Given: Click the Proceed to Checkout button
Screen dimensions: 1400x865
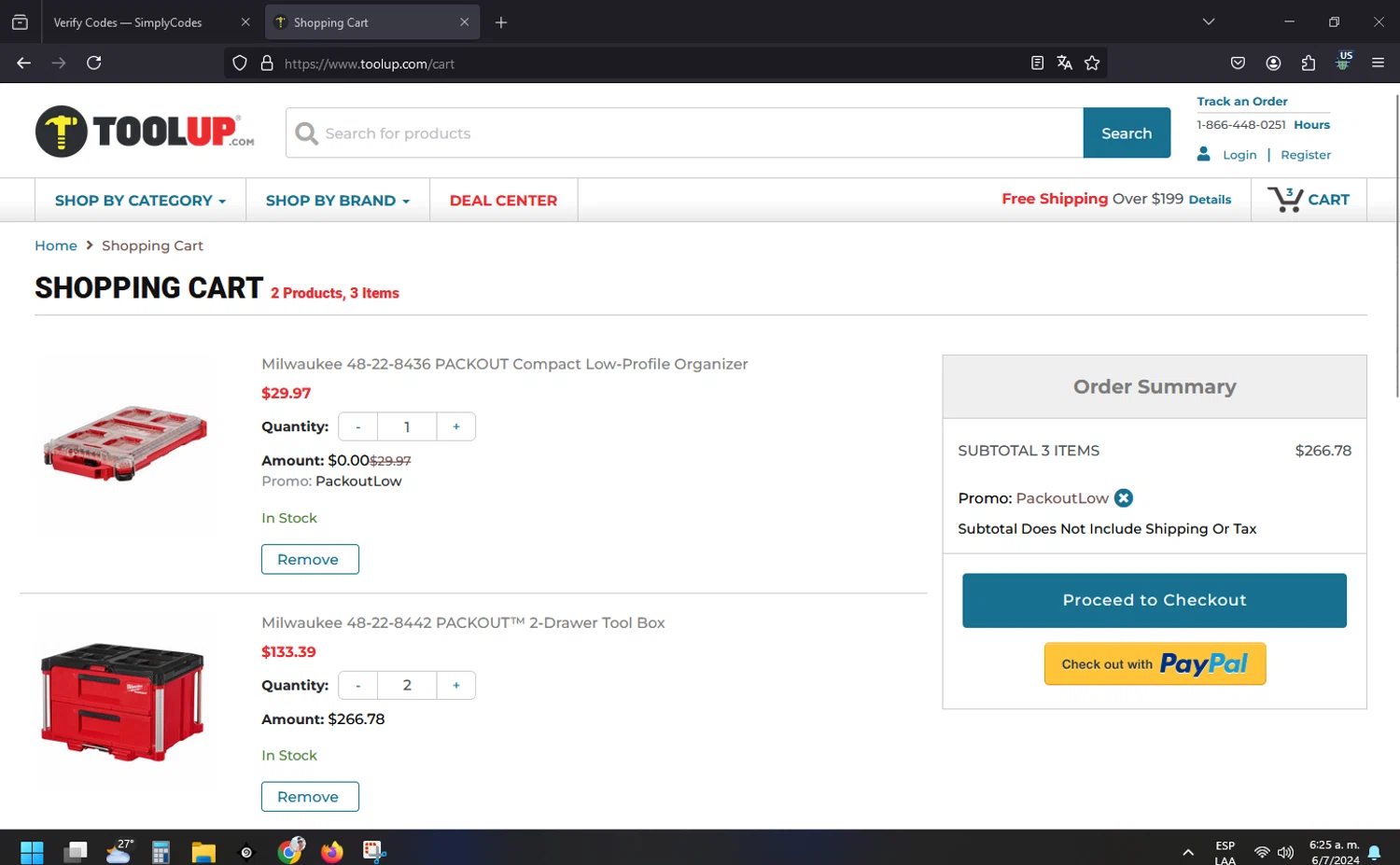Looking at the screenshot, I should (1155, 600).
